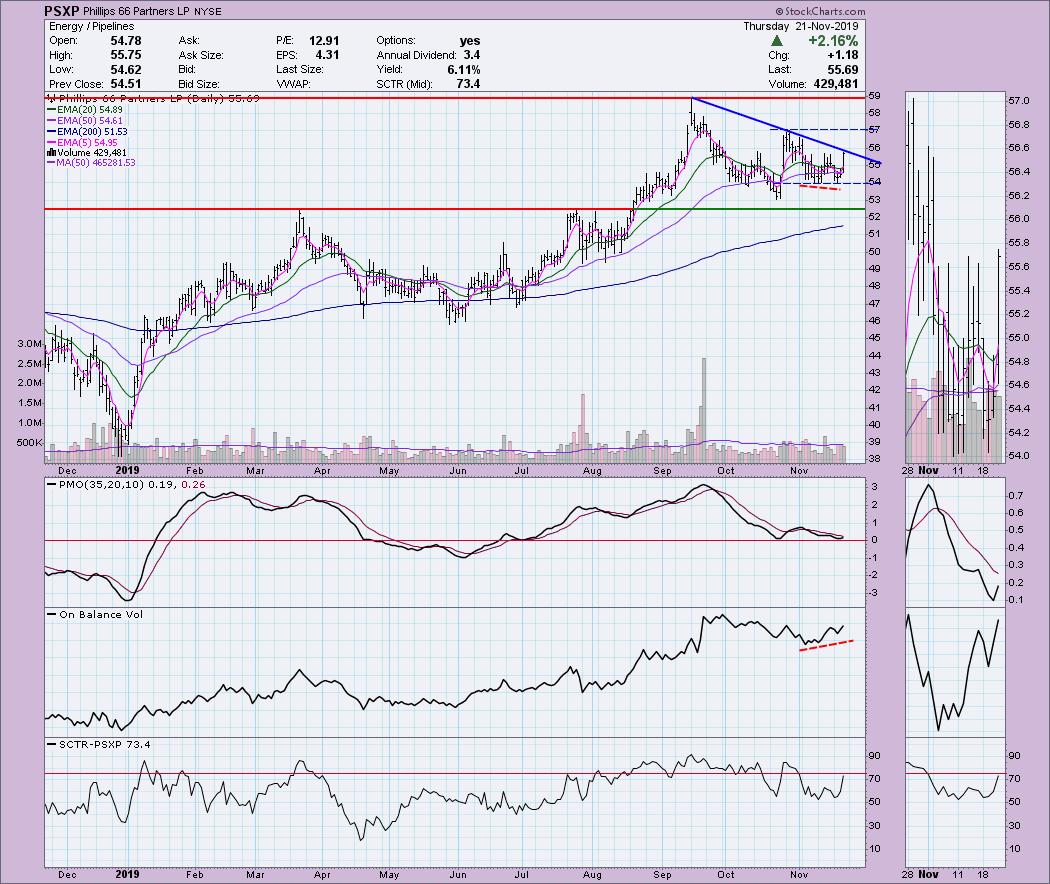Click the +2.16% percent change
The width and height of the screenshot is (1050, 884).
click(833, 41)
